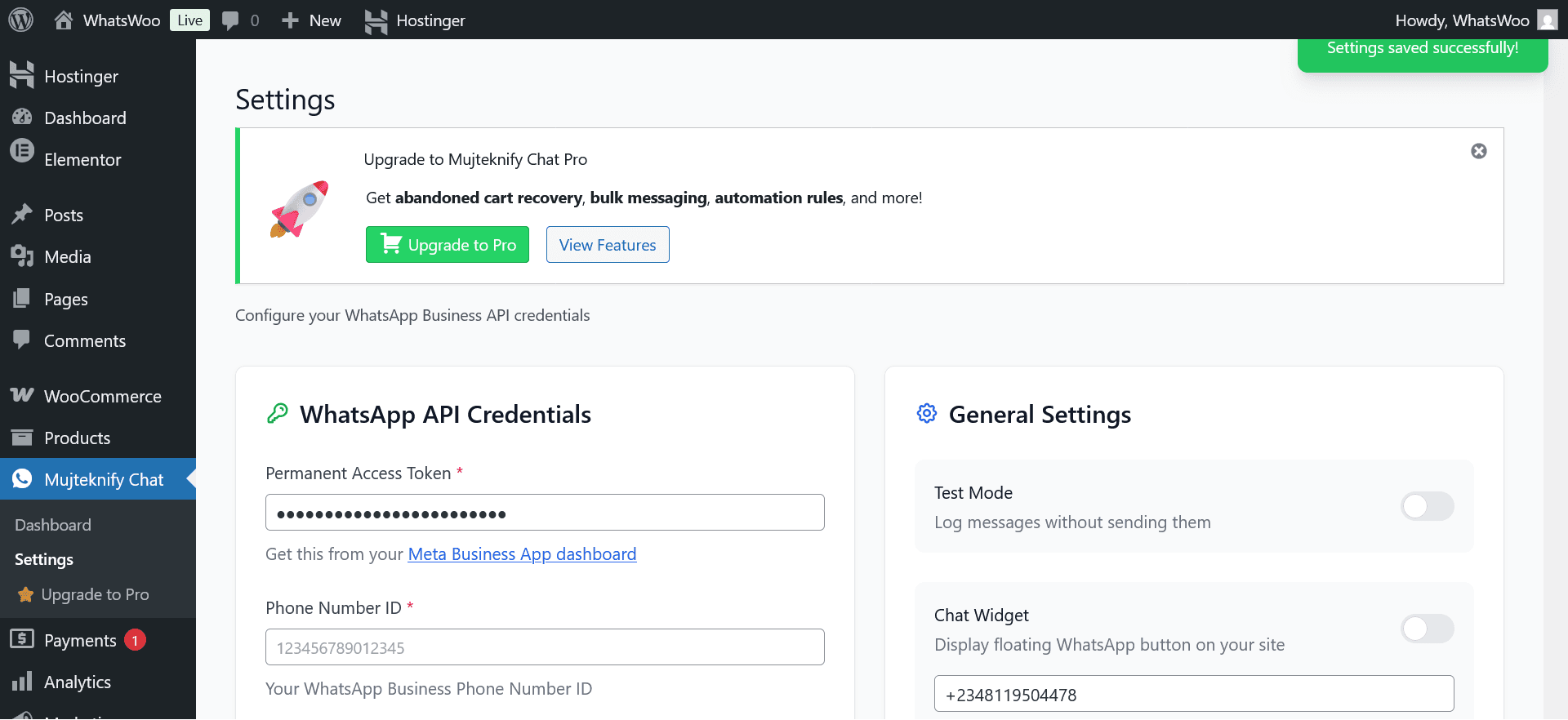Click the Media icon in the sidebar

22,256
